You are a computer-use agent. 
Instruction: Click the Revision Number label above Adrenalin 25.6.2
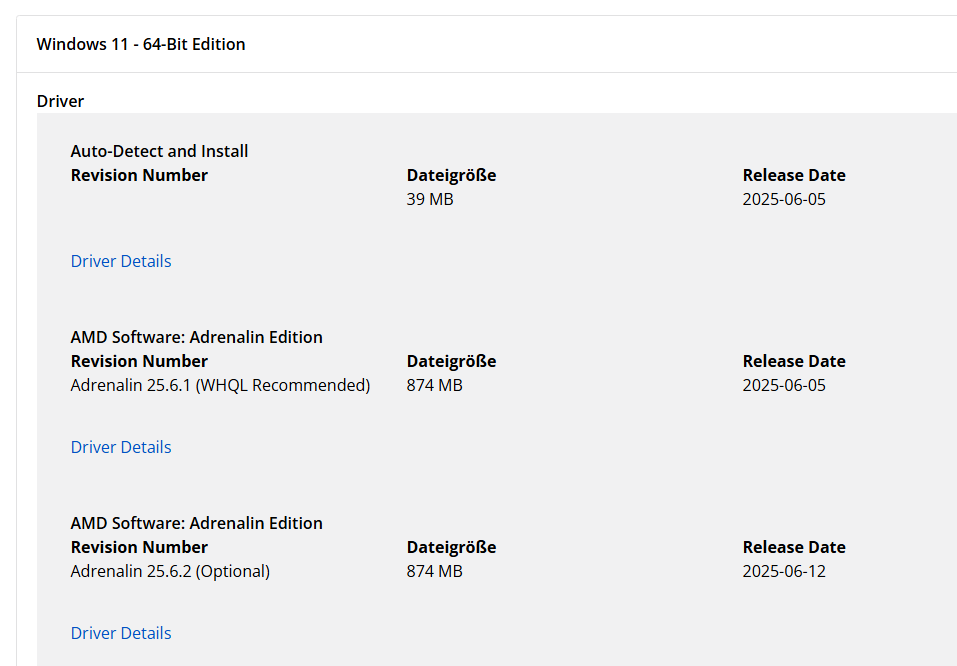pos(139,547)
